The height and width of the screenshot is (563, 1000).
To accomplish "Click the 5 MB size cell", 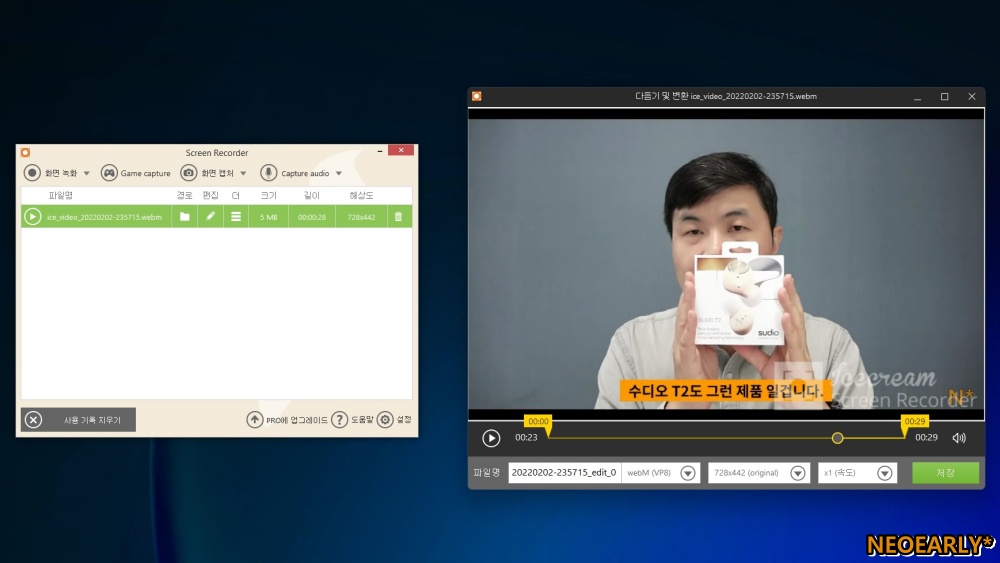I will [268, 217].
